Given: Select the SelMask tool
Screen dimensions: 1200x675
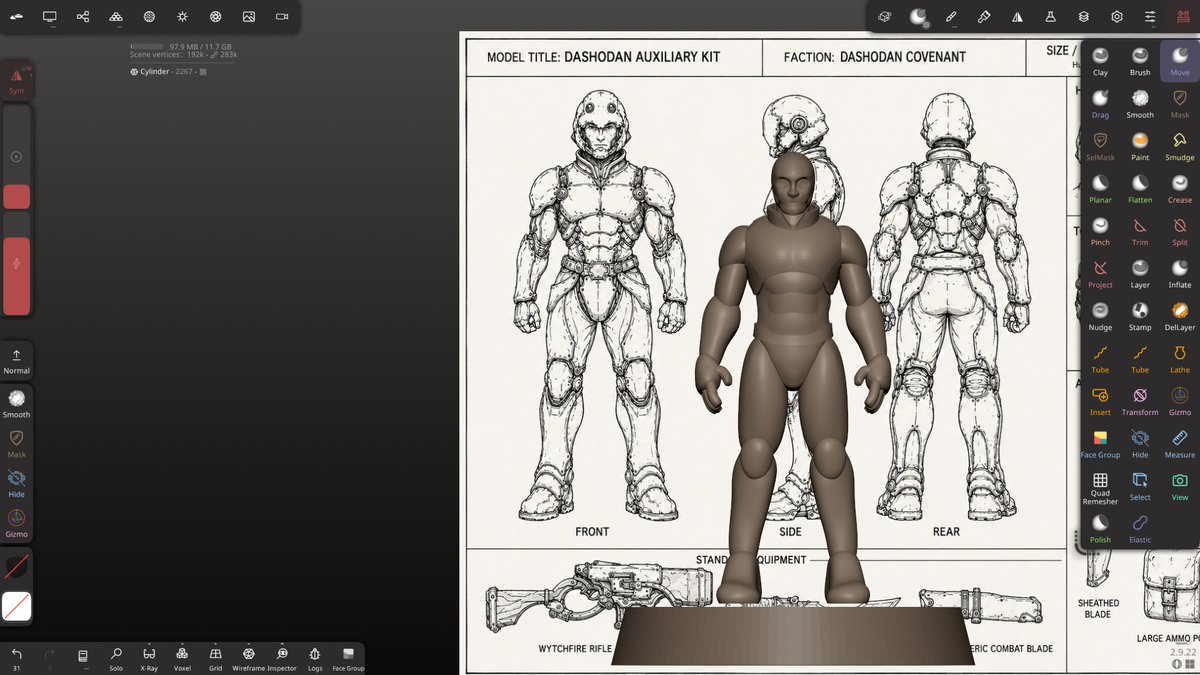Looking at the screenshot, I should click(1100, 147).
